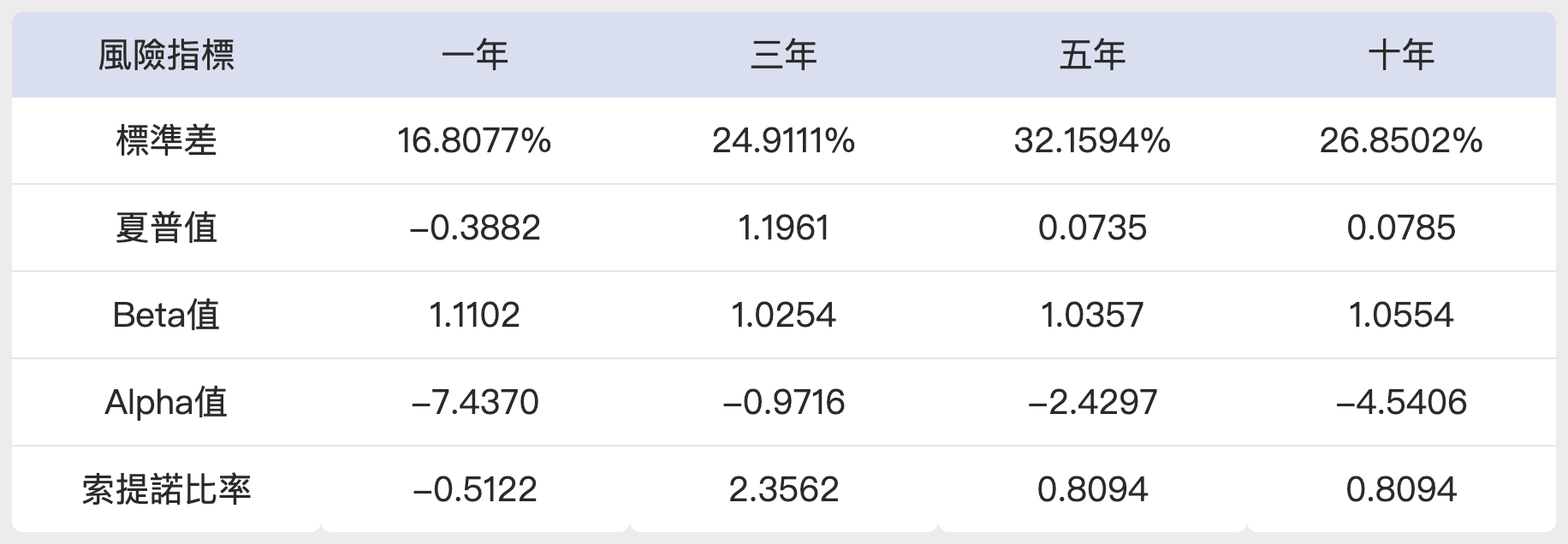Select the 一年 column header
The height and width of the screenshot is (544, 1568).
pyautogui.click(x=475, y=56)
